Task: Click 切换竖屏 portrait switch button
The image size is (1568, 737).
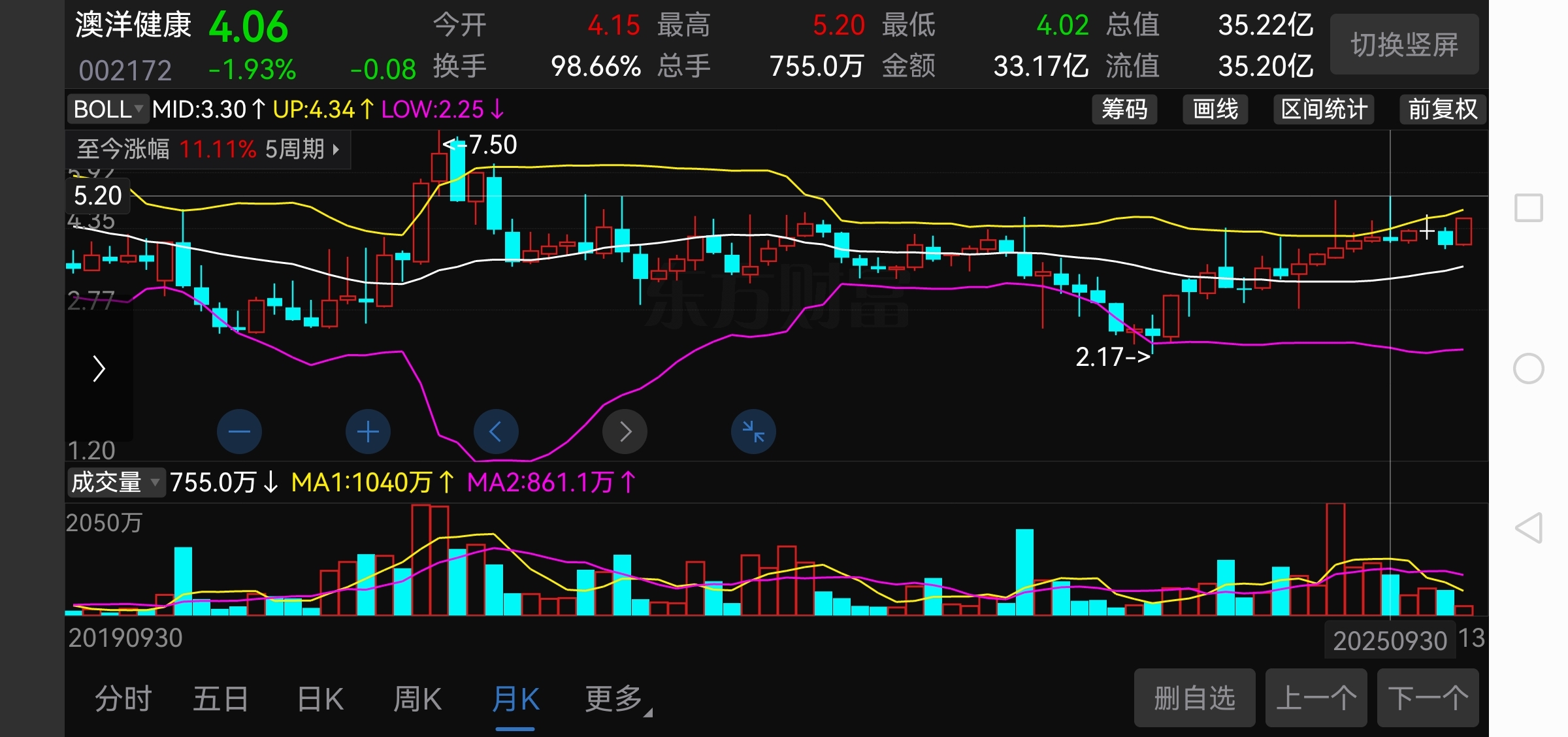Action: [x=1404, y=44]
